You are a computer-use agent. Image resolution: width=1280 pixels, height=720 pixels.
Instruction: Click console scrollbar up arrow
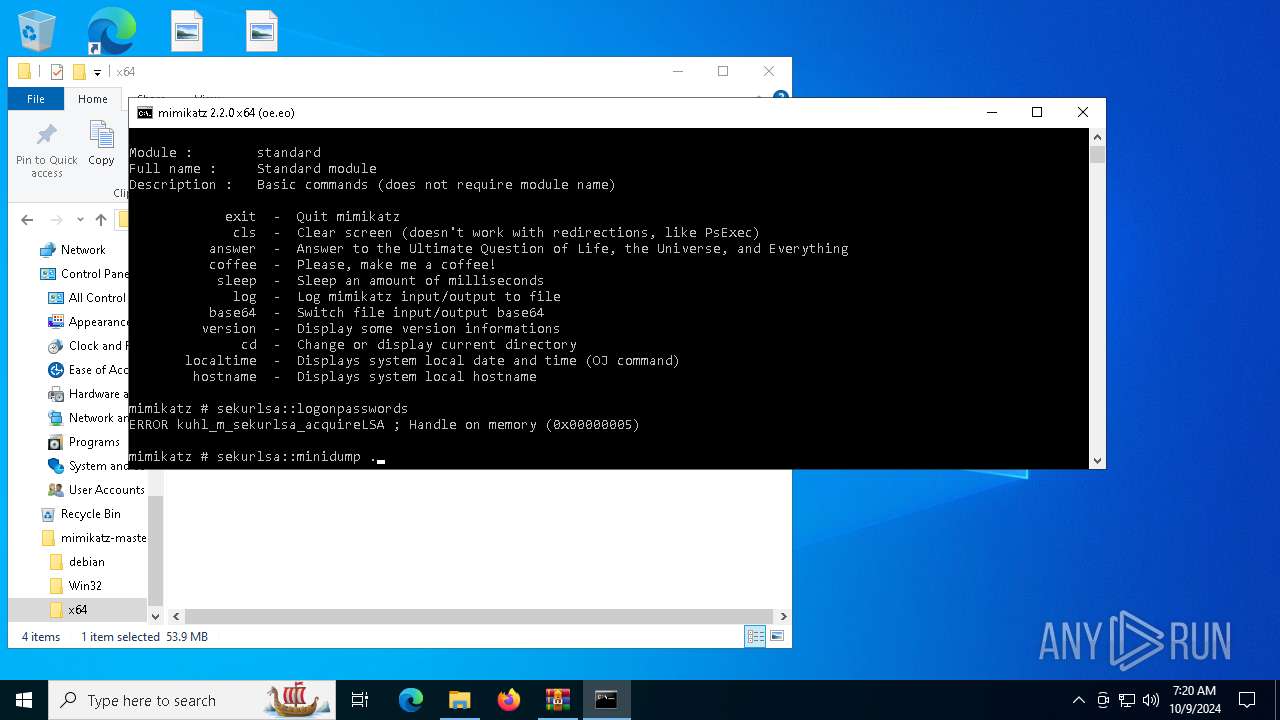[x=1097, y=136]
